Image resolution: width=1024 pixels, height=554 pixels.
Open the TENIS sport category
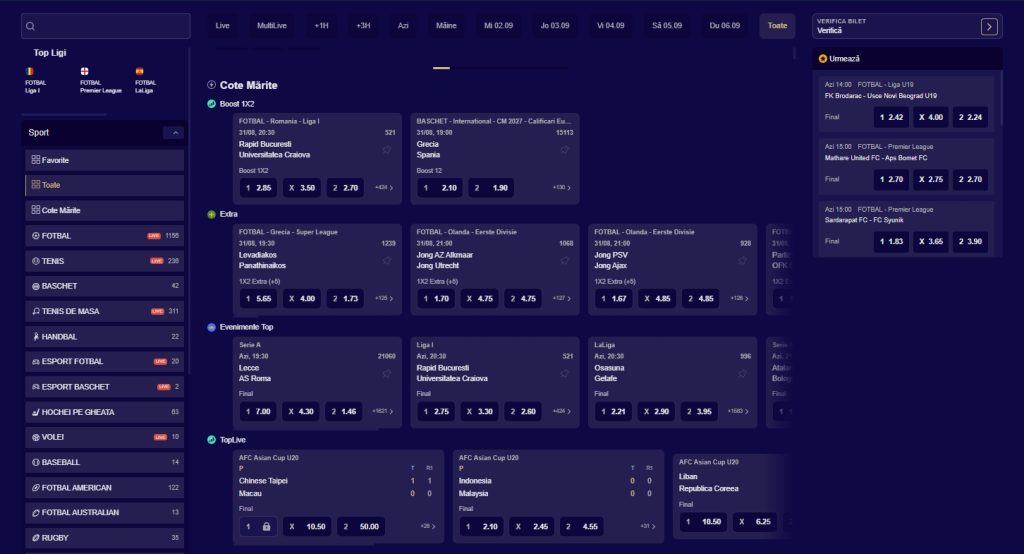[104, 261]
